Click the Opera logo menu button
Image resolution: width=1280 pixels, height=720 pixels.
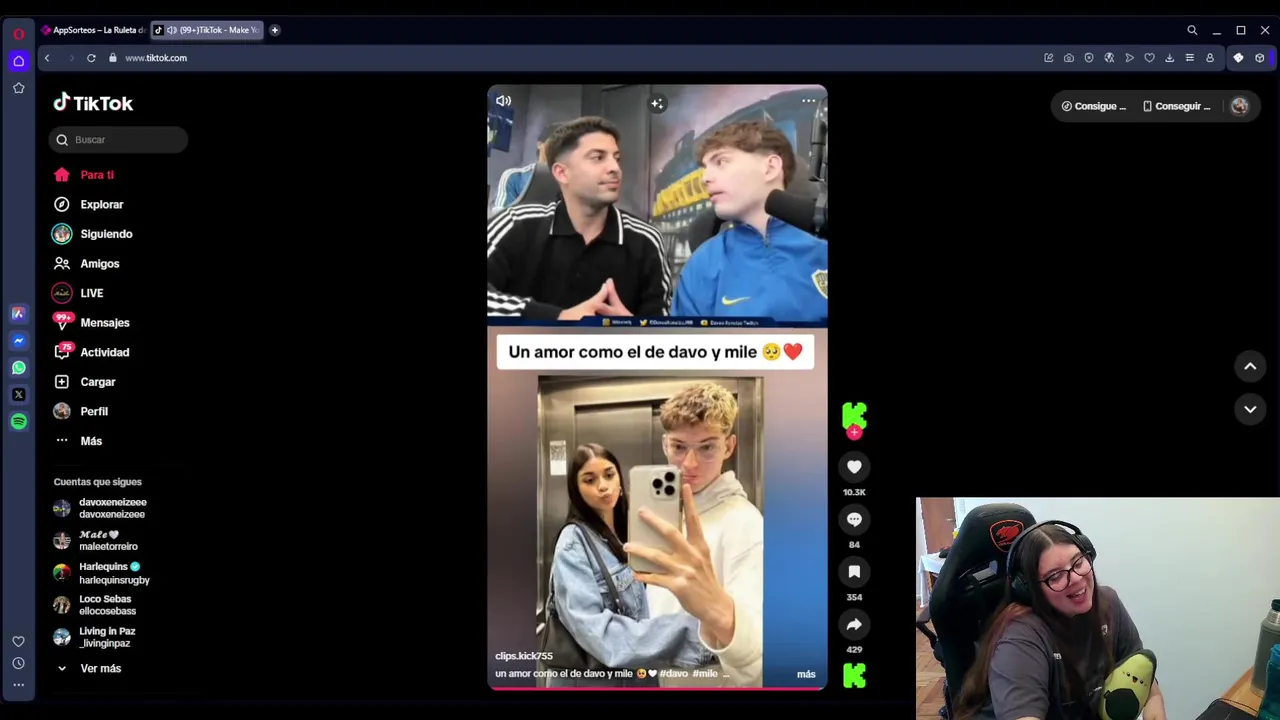pos(18,34)
